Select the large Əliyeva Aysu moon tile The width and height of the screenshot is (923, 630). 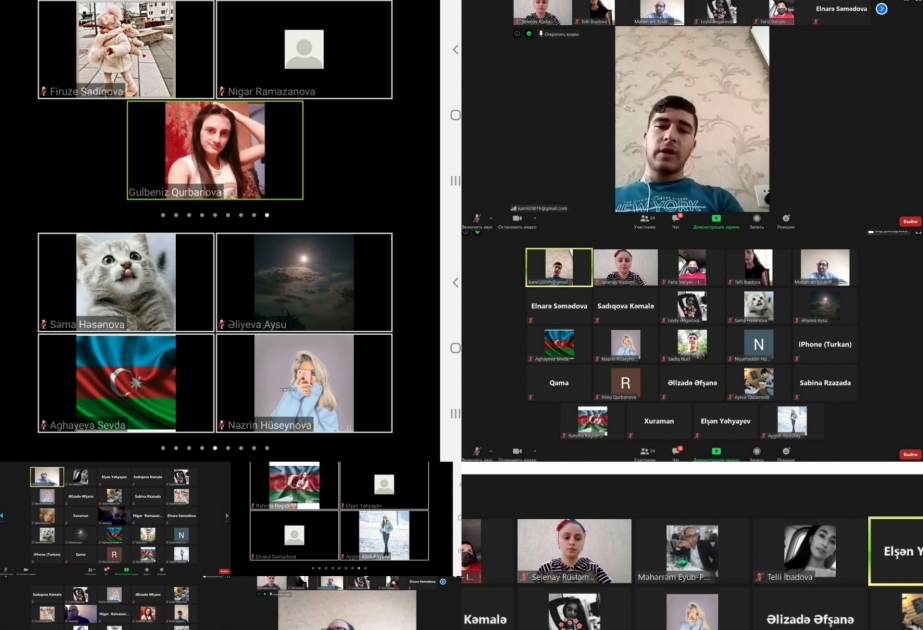[x=304, y=282]
